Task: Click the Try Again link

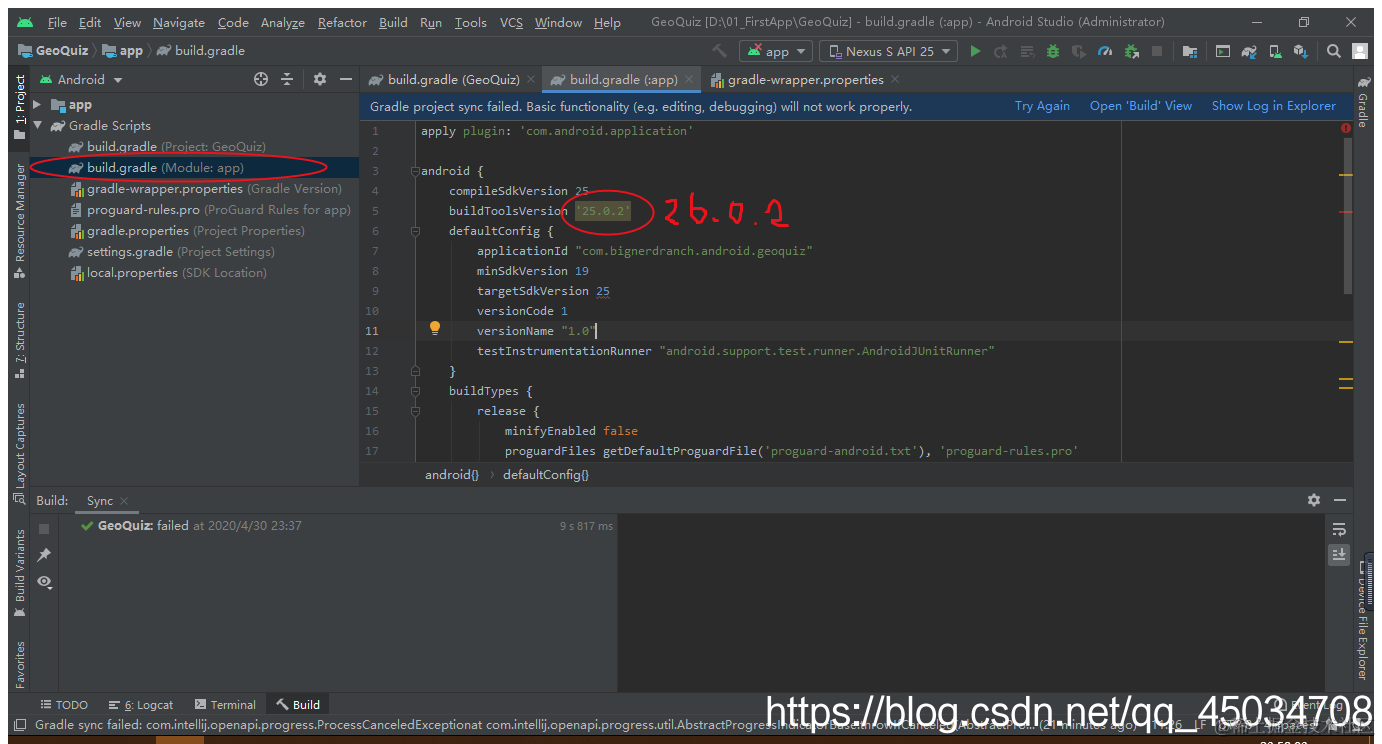Action: click(x=1042, y=106)
